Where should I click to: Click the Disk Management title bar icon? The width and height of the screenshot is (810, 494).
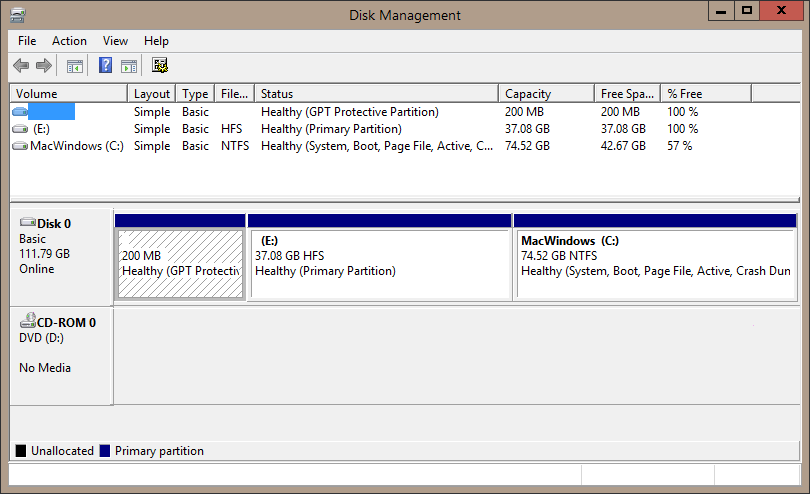point(18,14)
